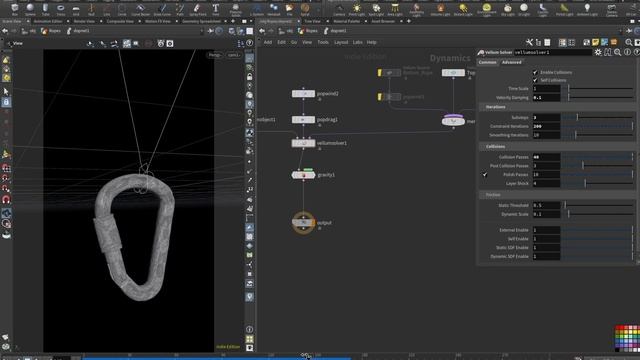Select the Metaball shelf tool
Screen dimensions: 640x360
click(x=274, y=9)
